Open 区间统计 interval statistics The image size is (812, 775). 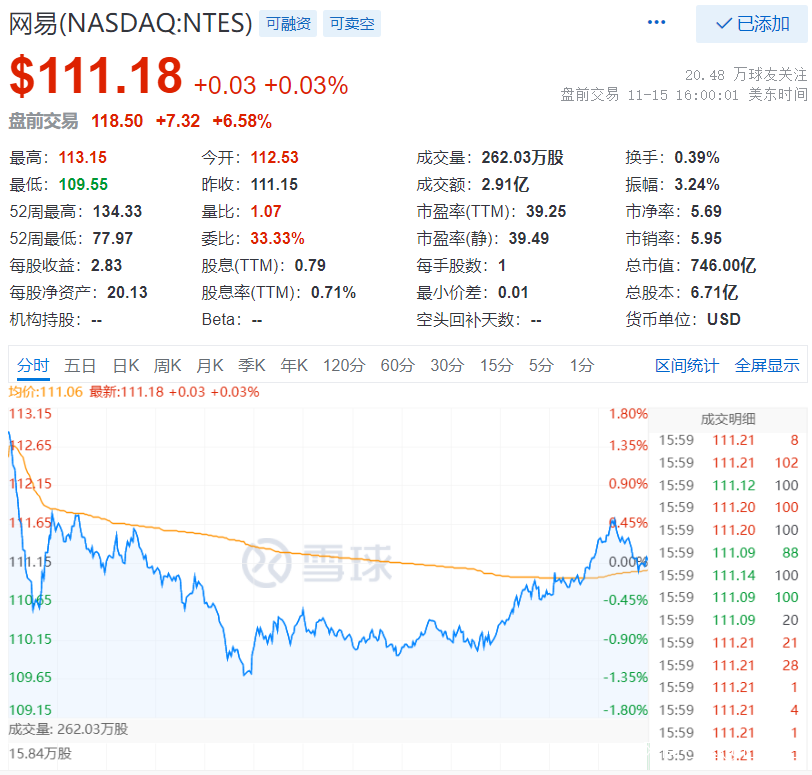pos(687,365)
